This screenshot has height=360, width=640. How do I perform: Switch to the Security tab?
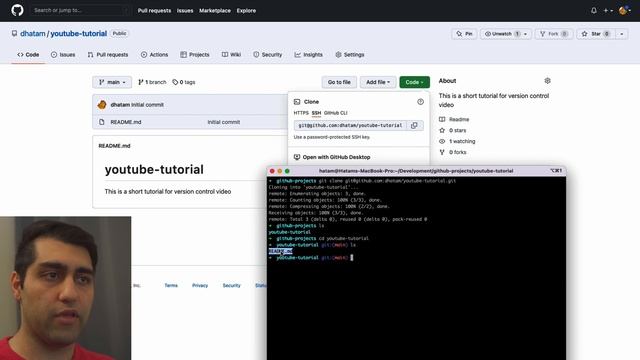(267, 55)
